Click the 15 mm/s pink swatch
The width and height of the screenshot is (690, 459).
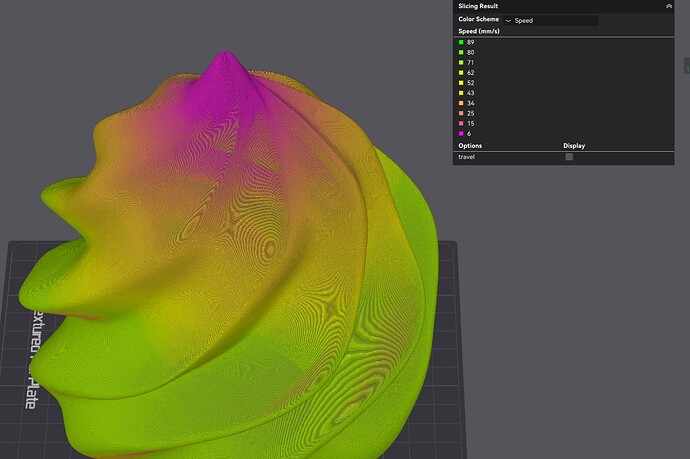click(461, 123)
